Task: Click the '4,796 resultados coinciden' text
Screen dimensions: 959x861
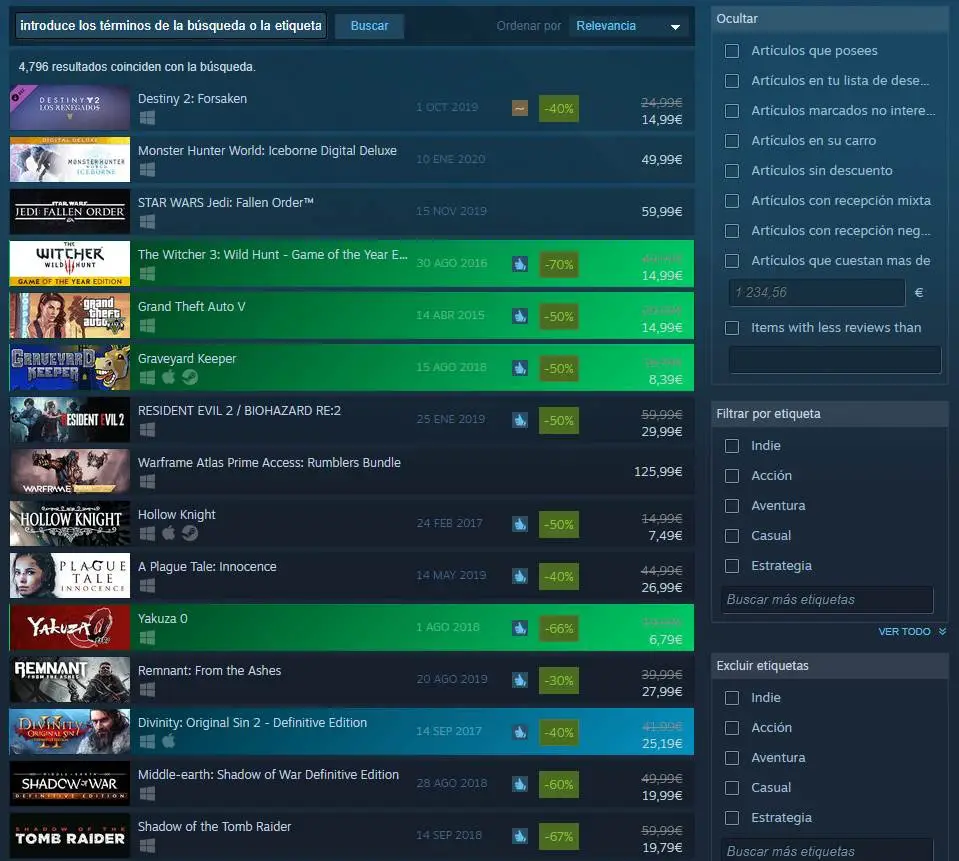Action: pos(137,67)
